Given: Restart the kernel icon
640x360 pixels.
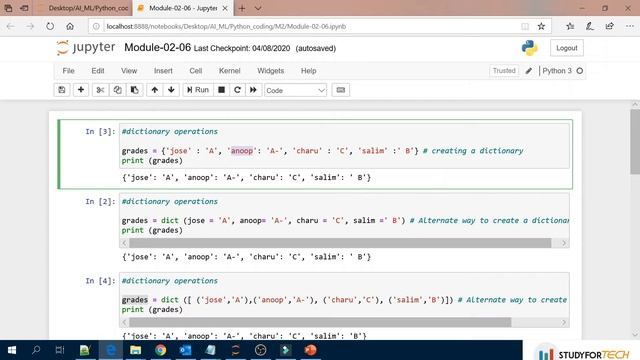Looking at the screenshot, I should [x=237, y=90].
